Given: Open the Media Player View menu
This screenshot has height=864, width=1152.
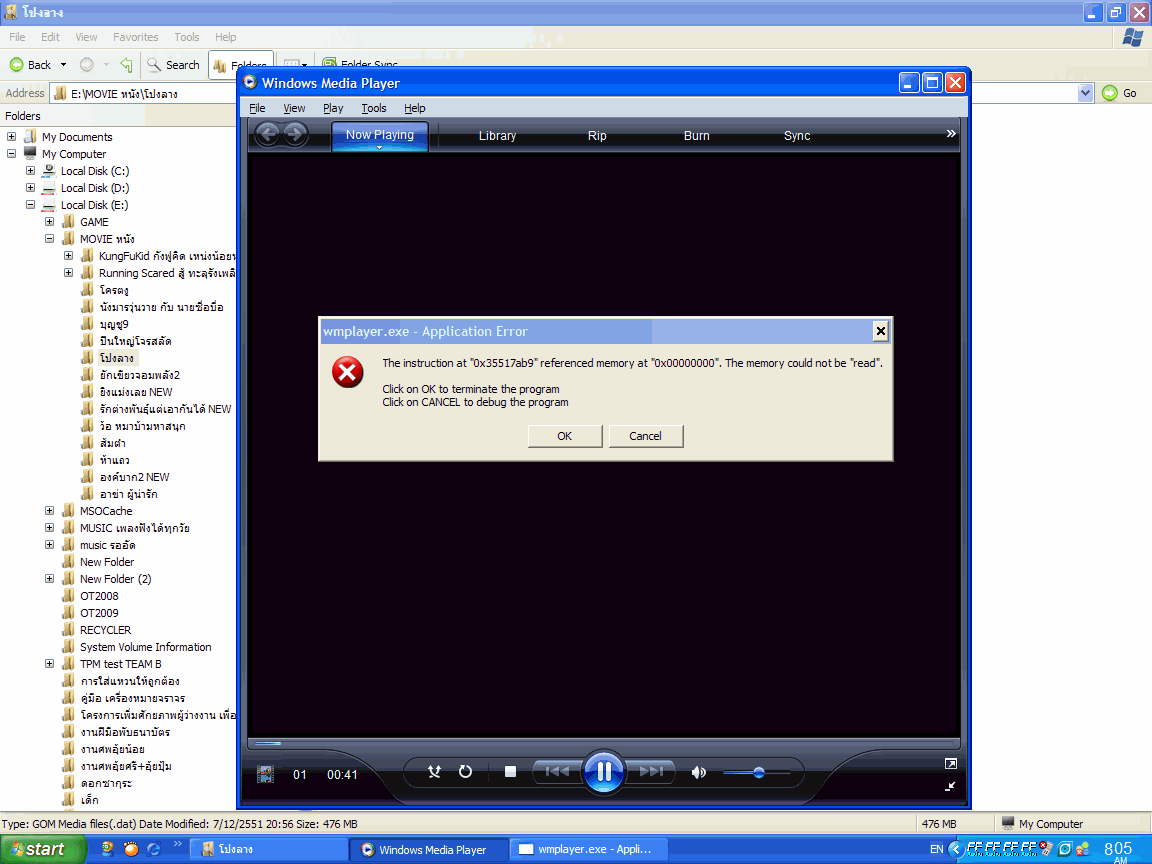Looking at the screenshot, I should (295, 108).
